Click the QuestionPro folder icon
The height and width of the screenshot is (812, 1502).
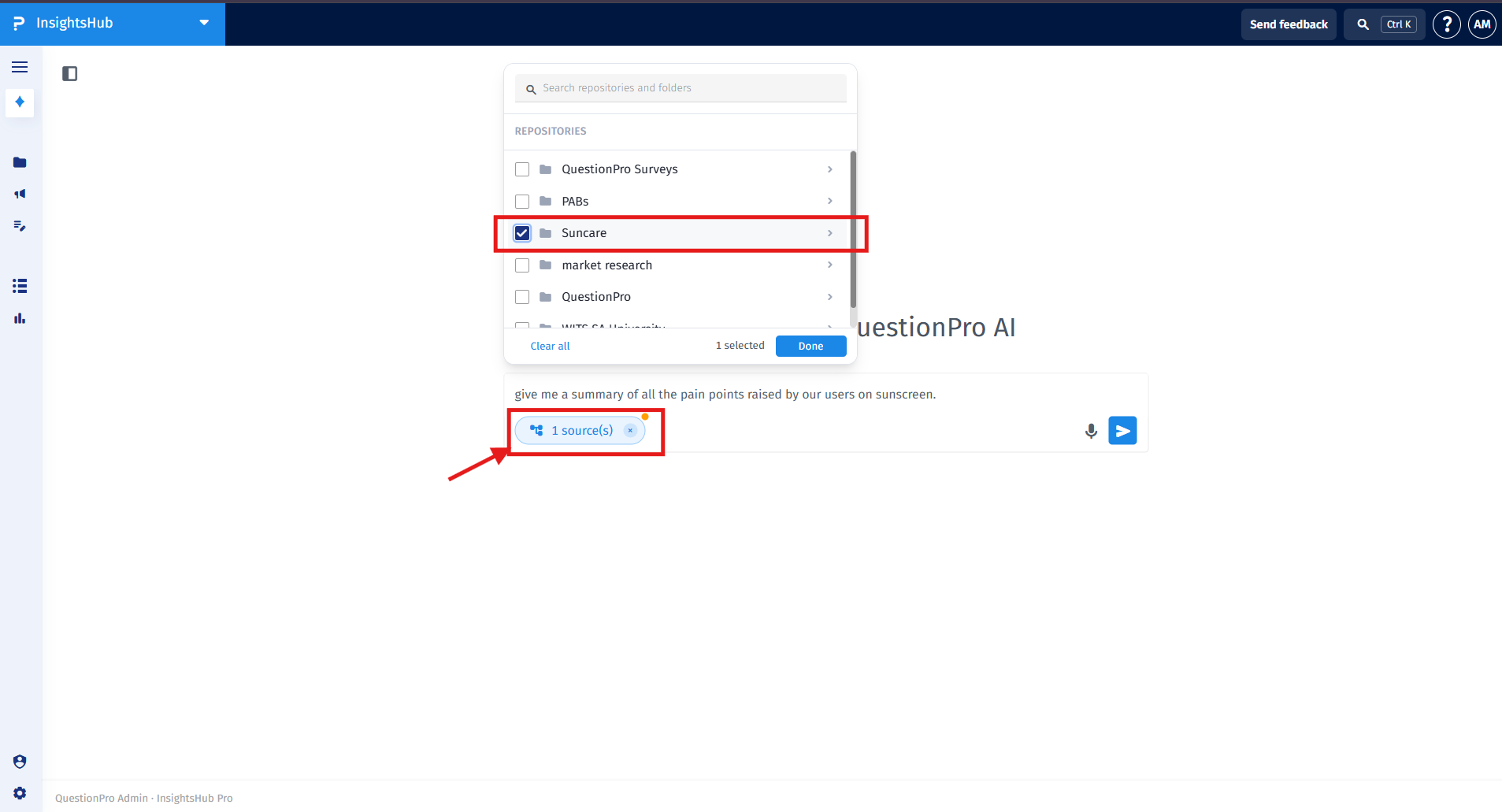coord(545,297)
